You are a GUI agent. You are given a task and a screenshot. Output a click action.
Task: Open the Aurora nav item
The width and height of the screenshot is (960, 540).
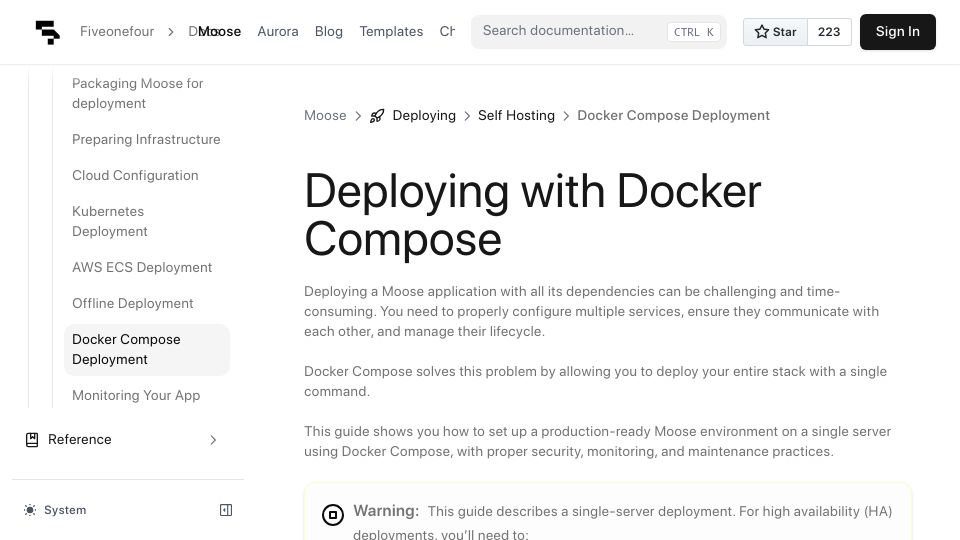278,32
